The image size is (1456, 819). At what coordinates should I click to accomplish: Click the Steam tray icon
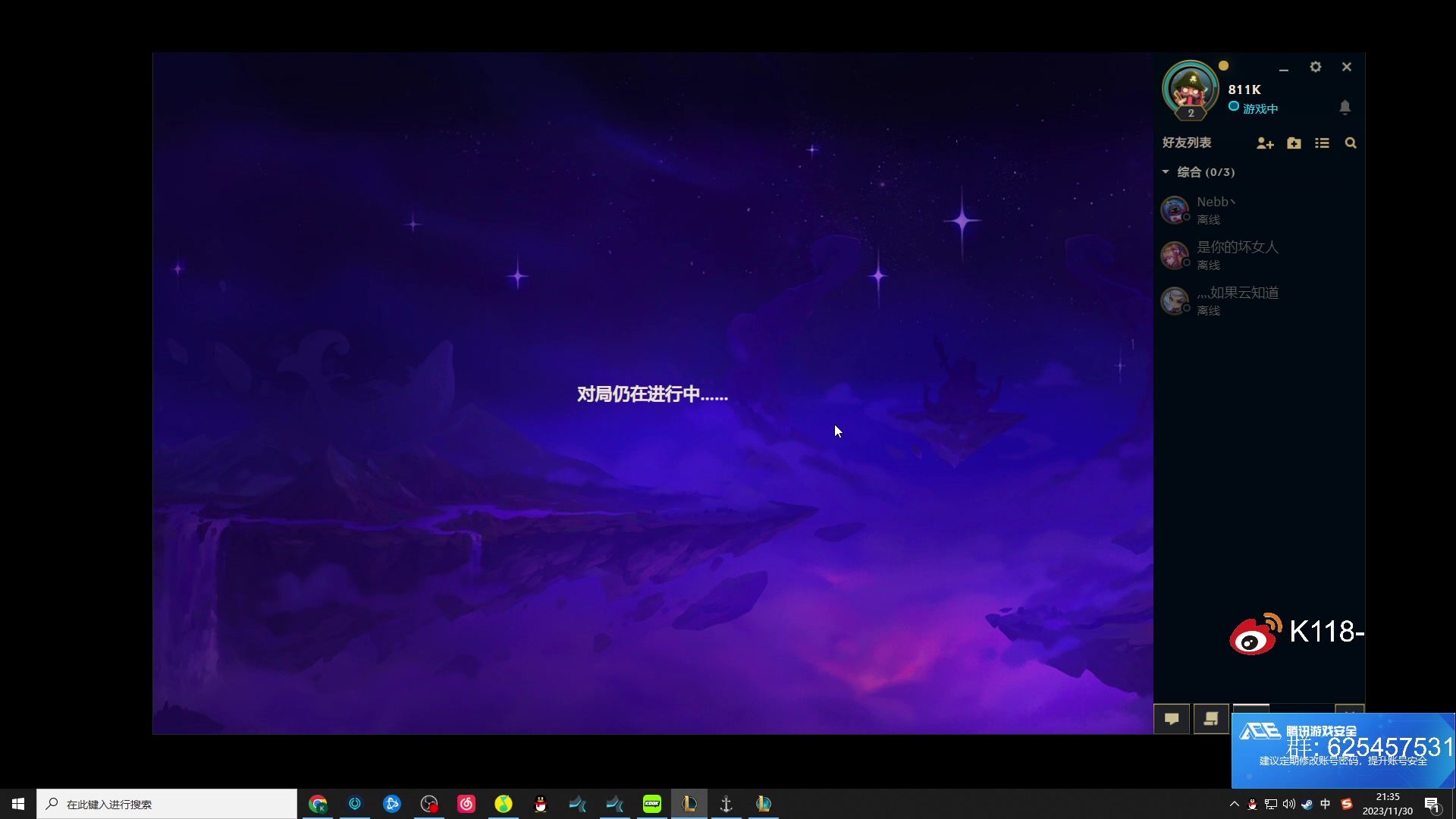[1307, 804]
